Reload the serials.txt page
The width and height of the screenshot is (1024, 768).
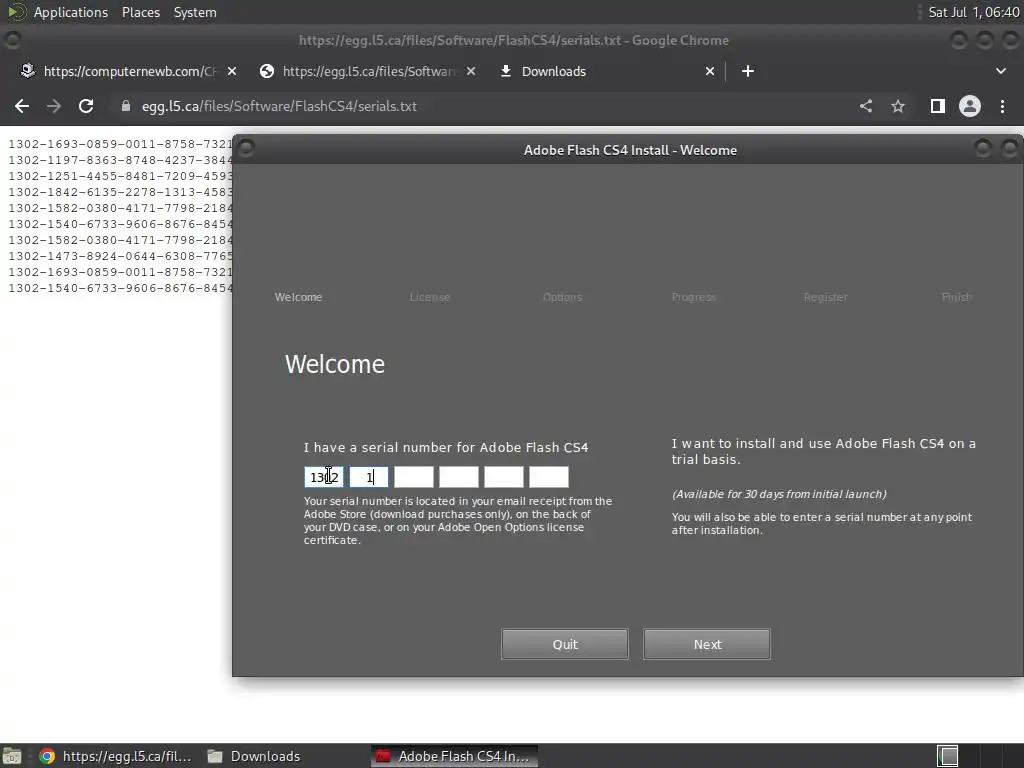point(86,106)
